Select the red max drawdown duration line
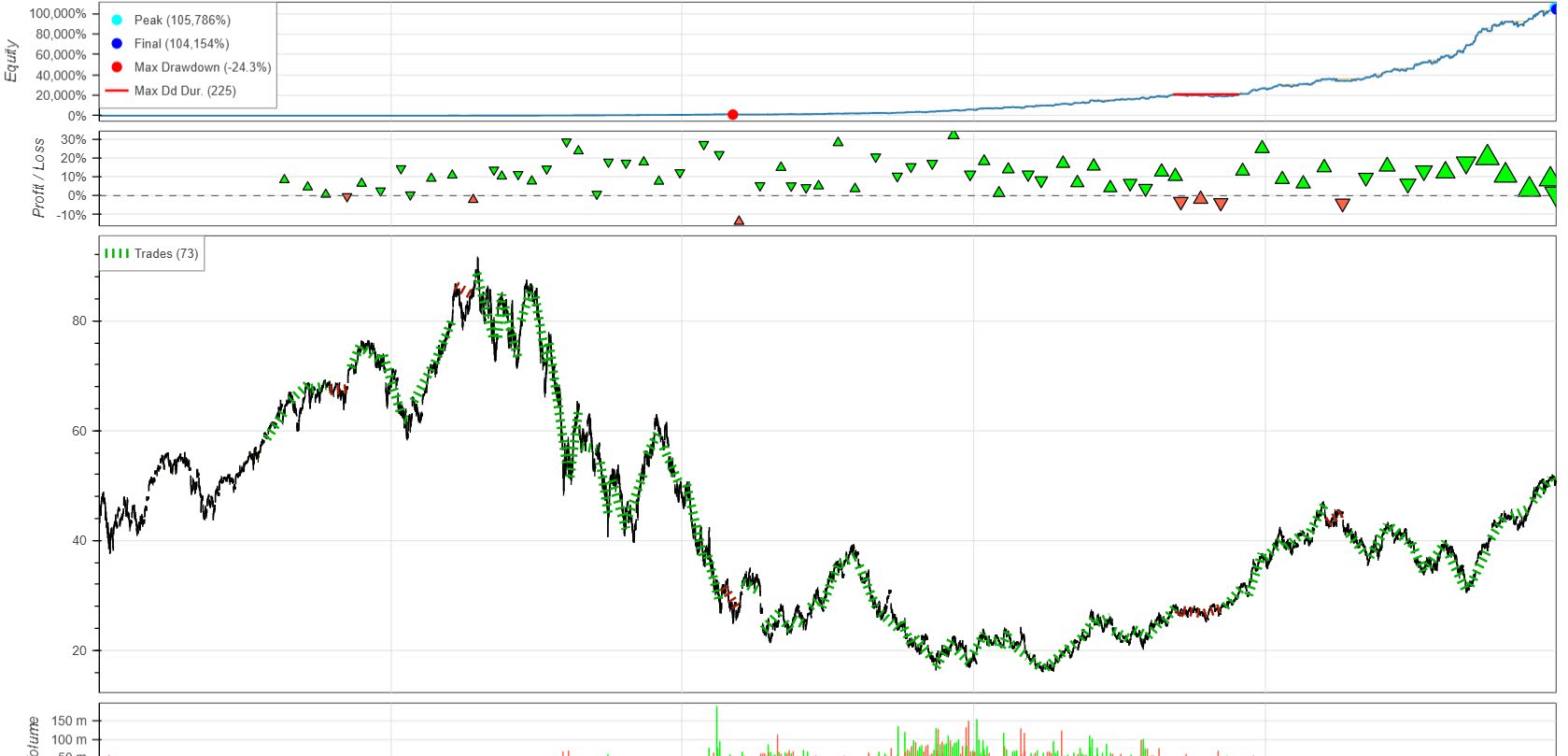This screenshot has width=1568, height=756. coord(1206,94)
